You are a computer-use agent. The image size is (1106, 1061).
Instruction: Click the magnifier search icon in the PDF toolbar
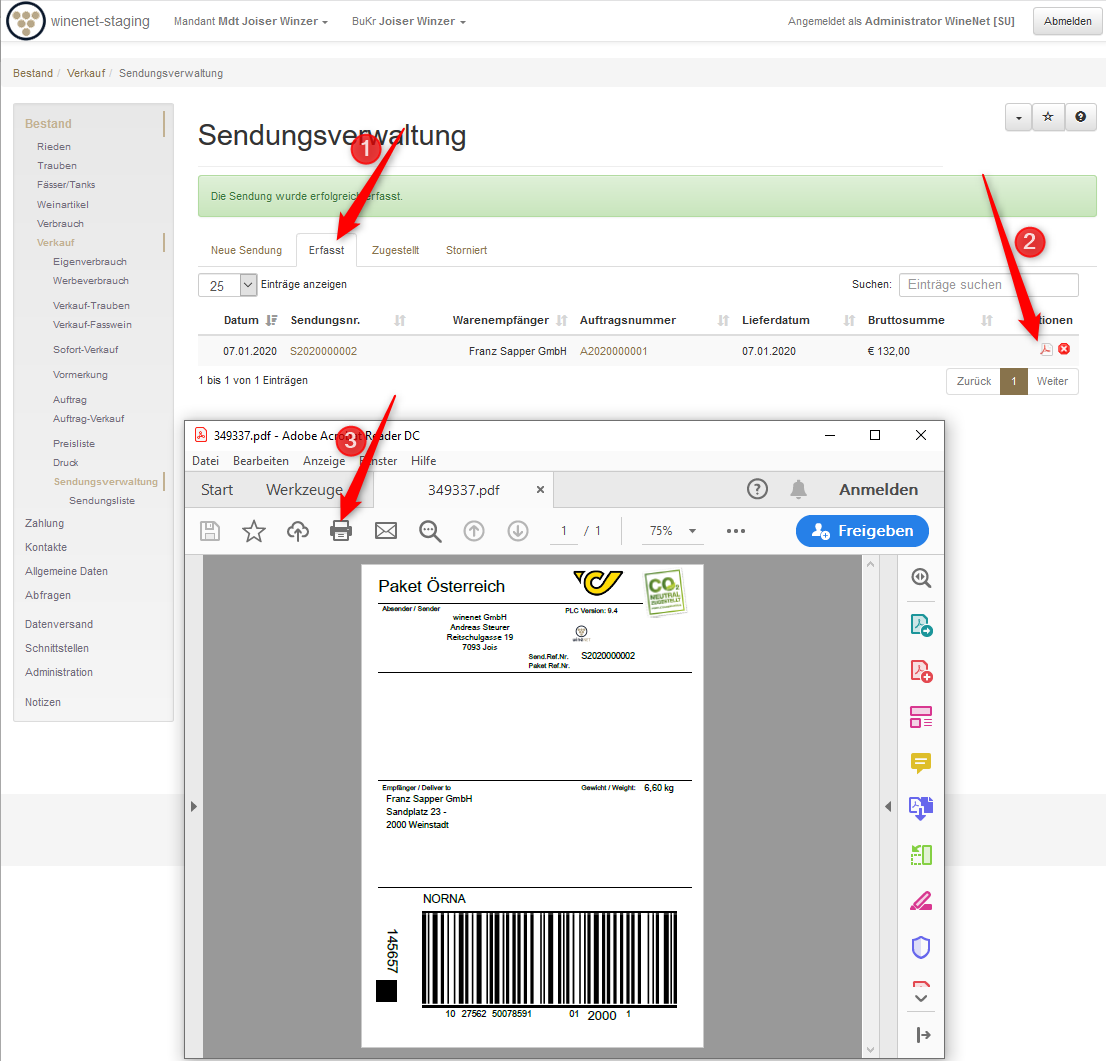(430, 531)
